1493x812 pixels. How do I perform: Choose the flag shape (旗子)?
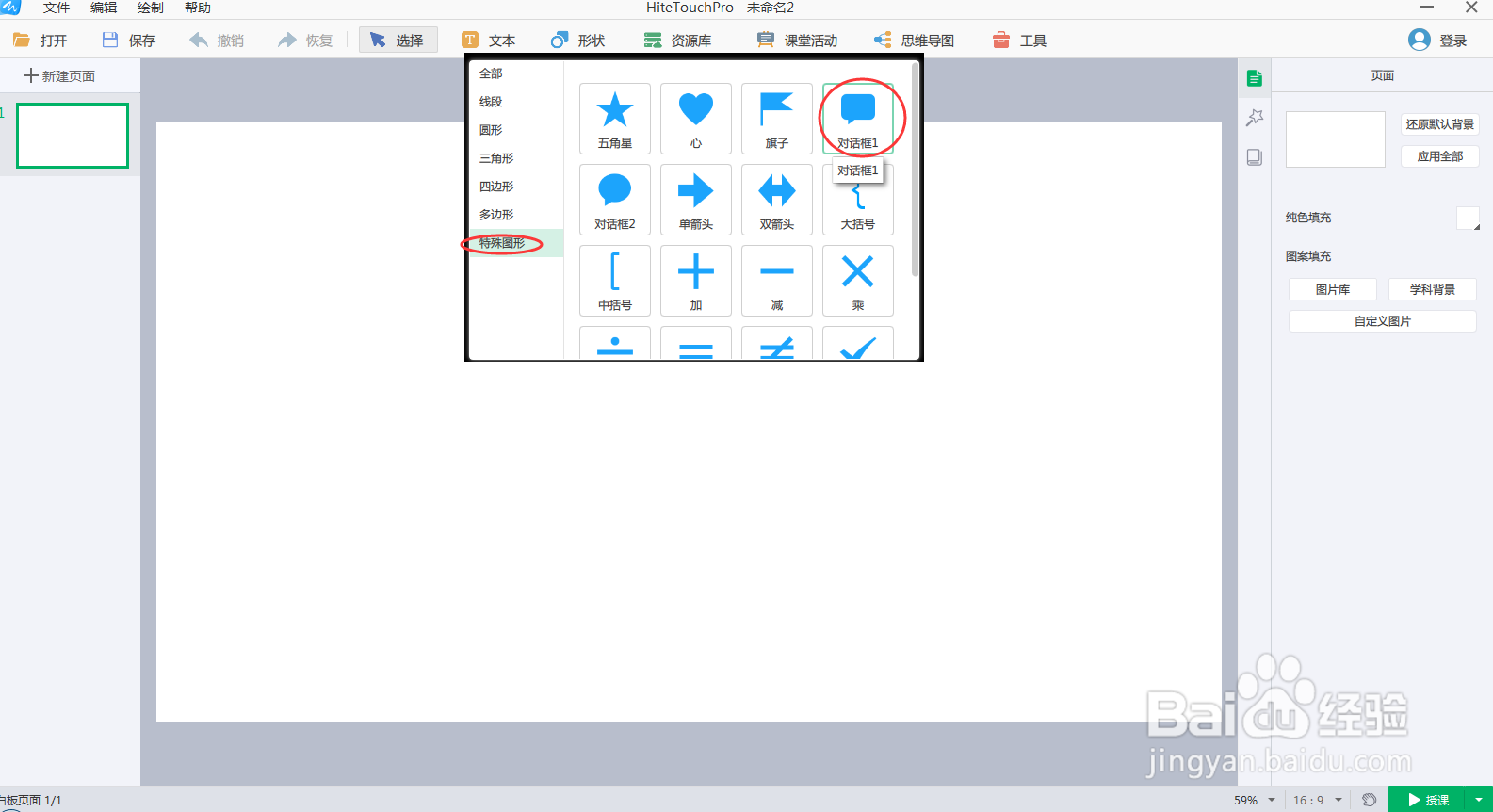[777, 119]
